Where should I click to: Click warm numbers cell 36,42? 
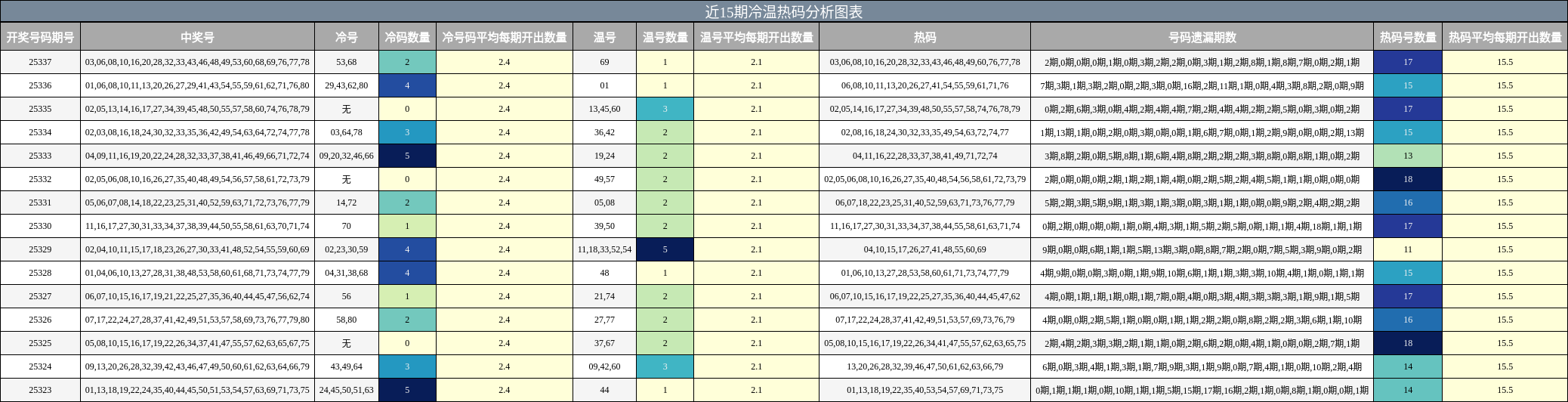tap(604, 132)
